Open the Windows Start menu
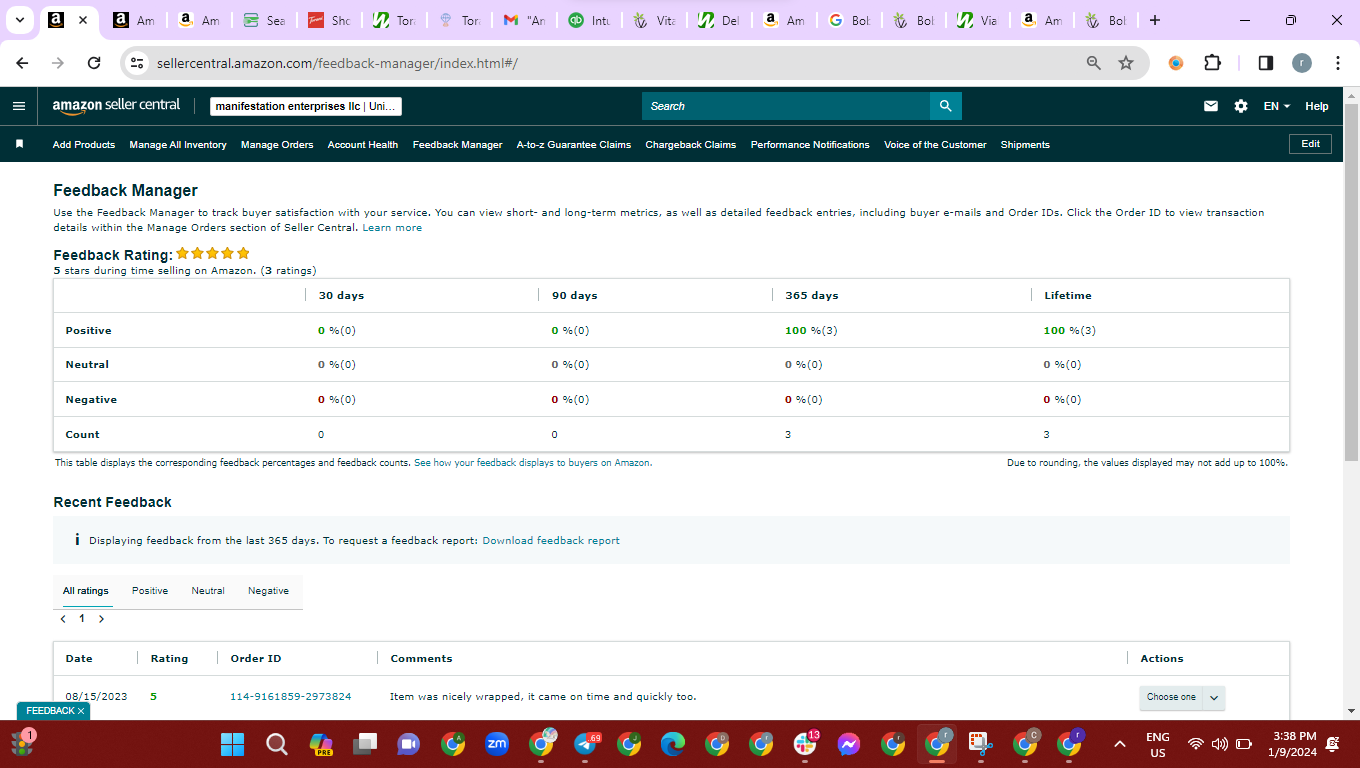1360x768 pixels. (232, 744)
